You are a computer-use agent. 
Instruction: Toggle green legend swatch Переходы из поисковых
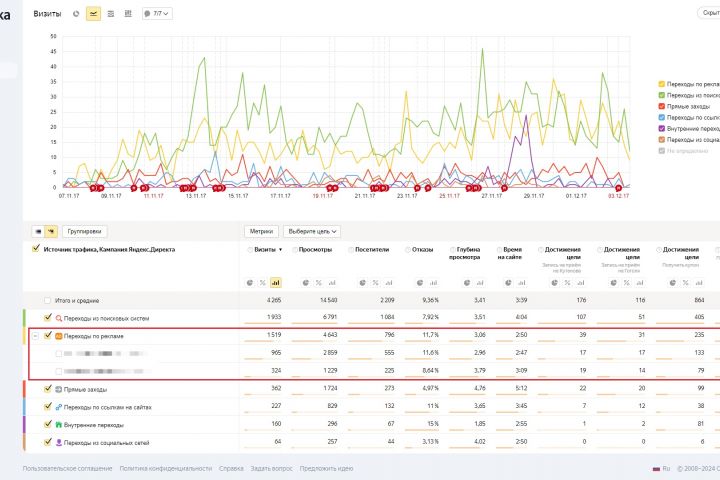662,95
